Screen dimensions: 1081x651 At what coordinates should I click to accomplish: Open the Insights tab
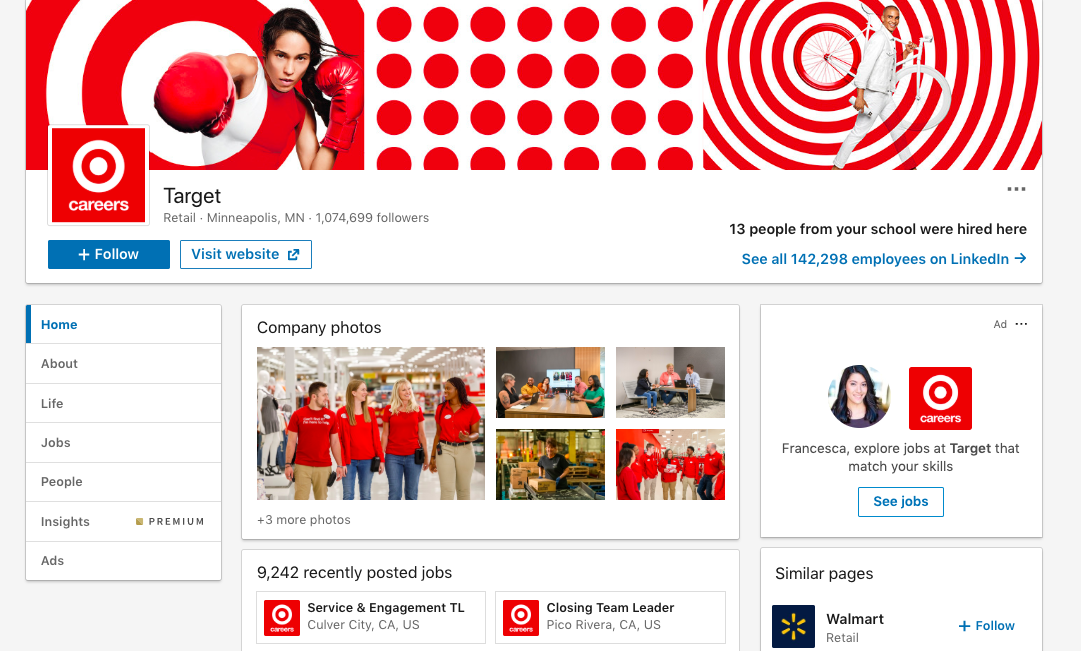click(124, 521)
